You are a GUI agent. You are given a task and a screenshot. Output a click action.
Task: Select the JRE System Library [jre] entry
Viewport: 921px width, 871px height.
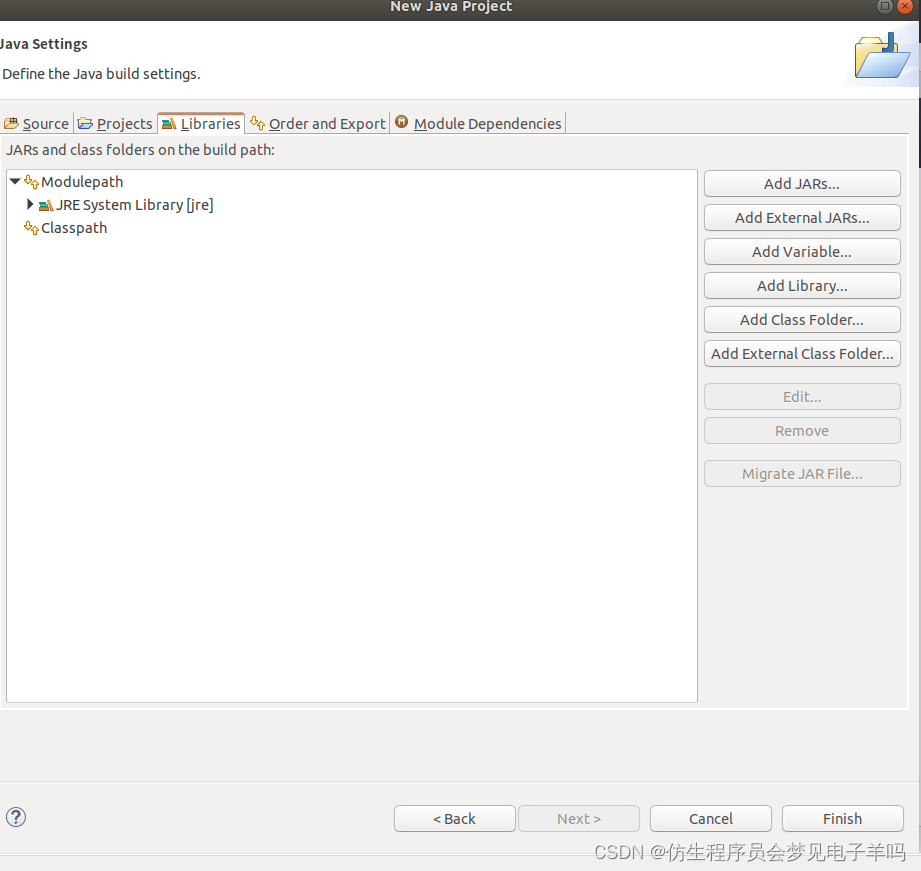pyautogui.click(x=135, y=205)
